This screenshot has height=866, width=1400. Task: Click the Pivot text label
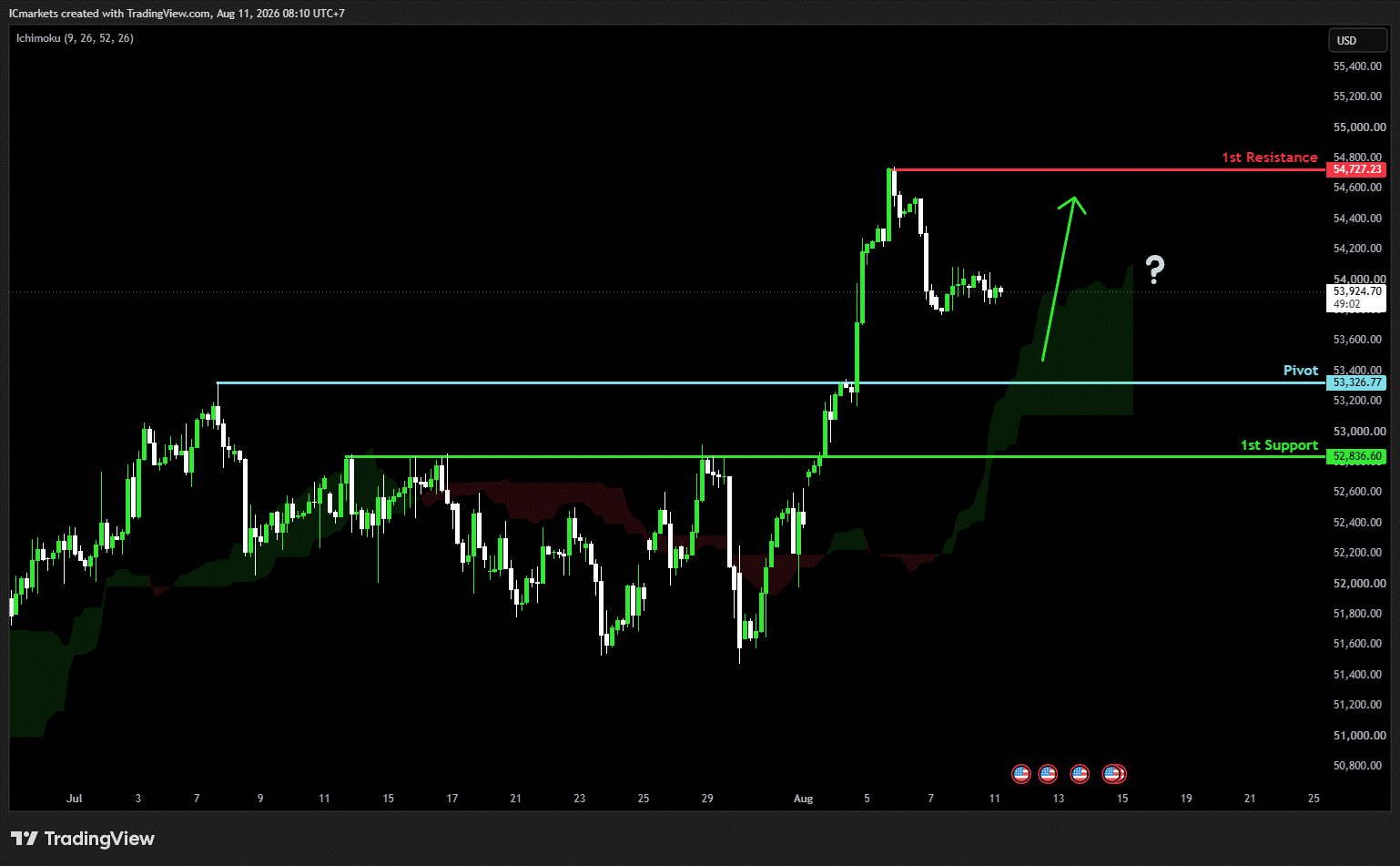pyautogui.click(x=1300, y=371)
